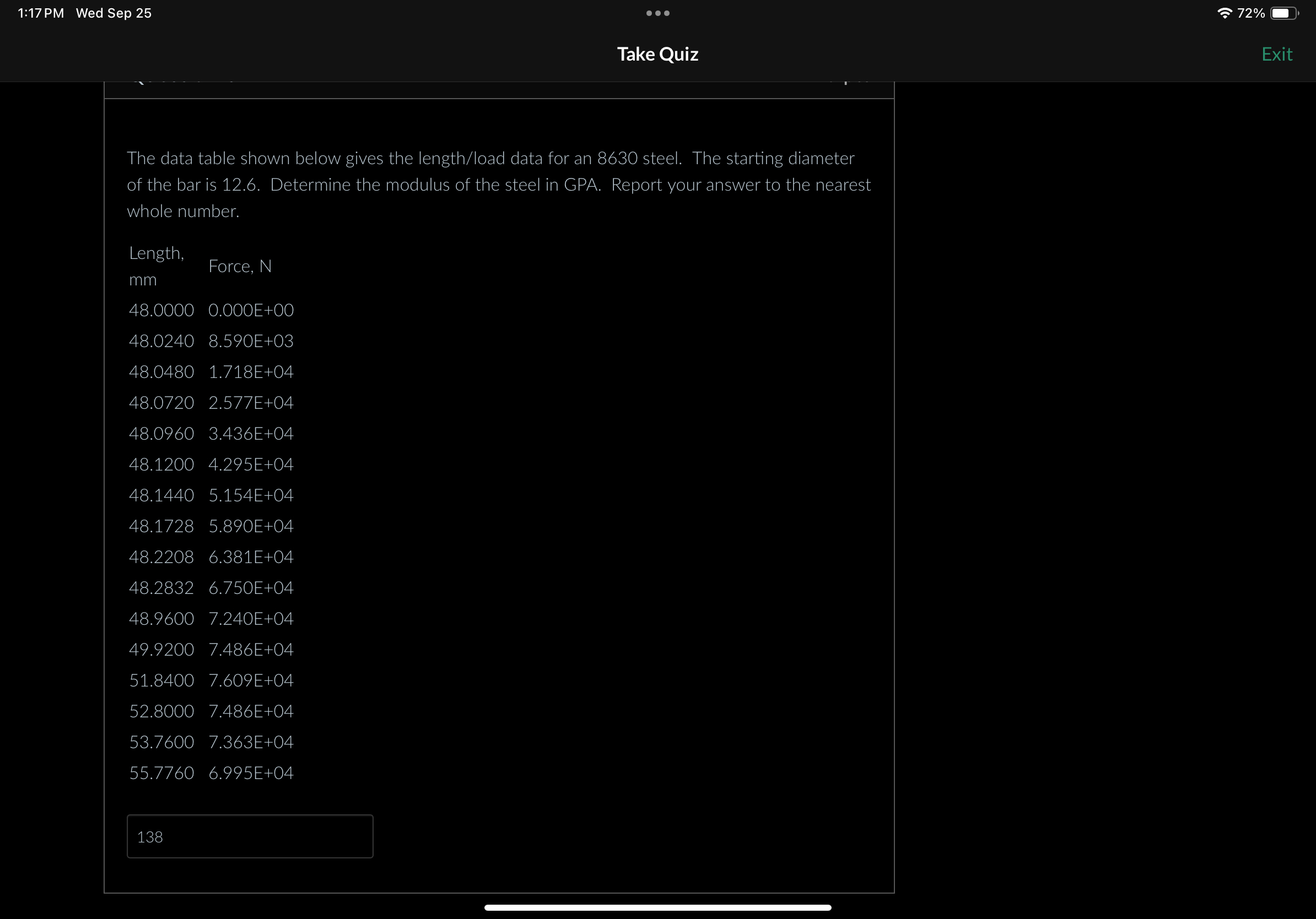Tap the three-dot multitasking menu
The width and height of the screenshot is (1316, 919).
(x=657, y=13)
